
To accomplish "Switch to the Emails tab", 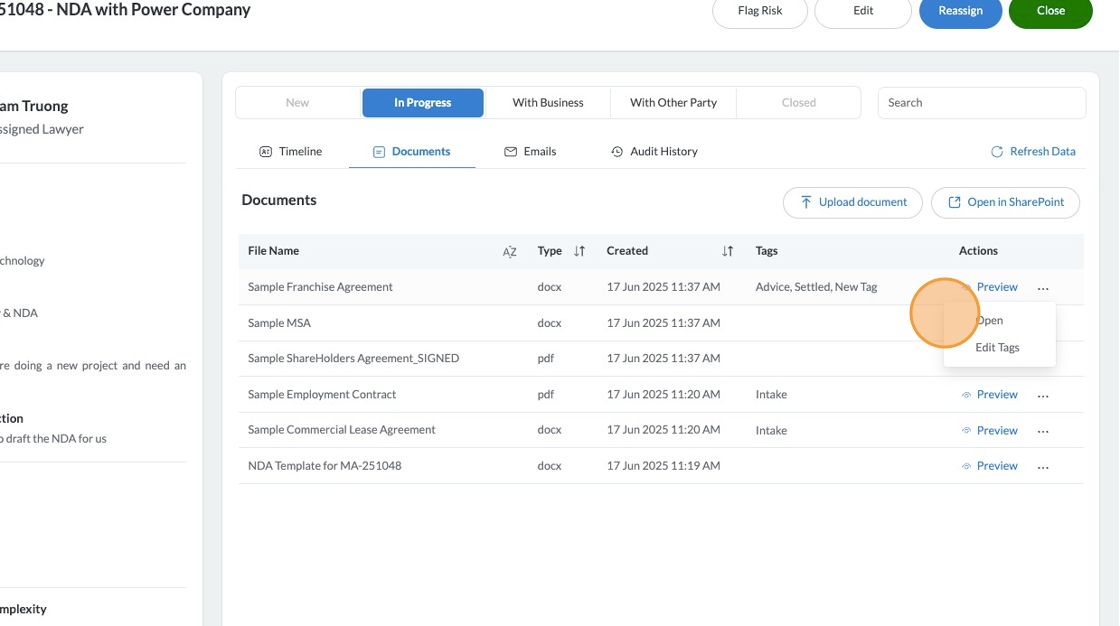I will (x=530, y=152).
